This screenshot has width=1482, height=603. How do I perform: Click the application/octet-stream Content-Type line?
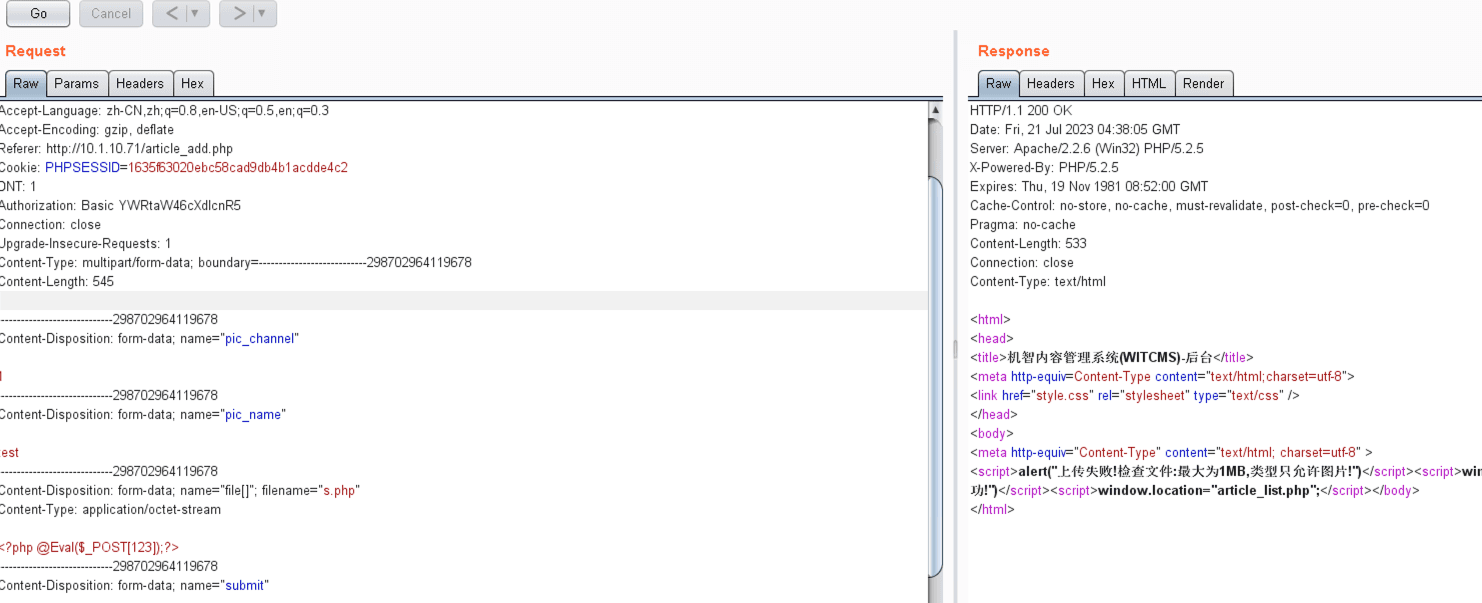[110, 510]
